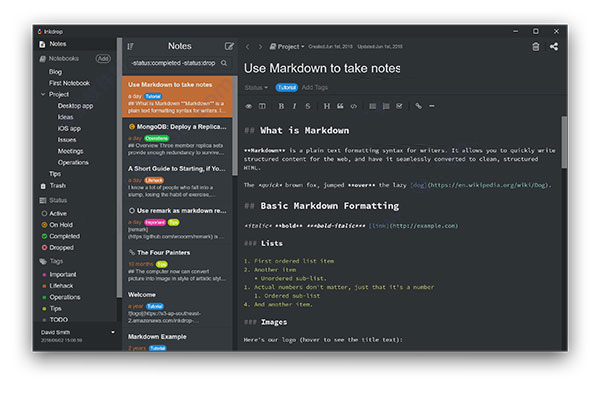Open the MongoDB: Deploy a Replica note
This screenshot has width=600, height=400.
[x=177, y=139]
